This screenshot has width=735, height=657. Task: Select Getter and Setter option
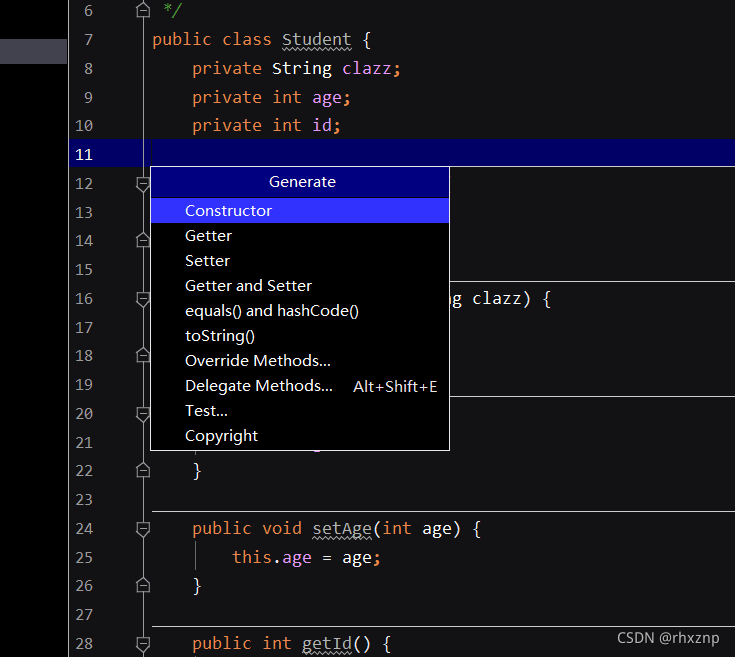pyautogui.click(x=300, y=285)
